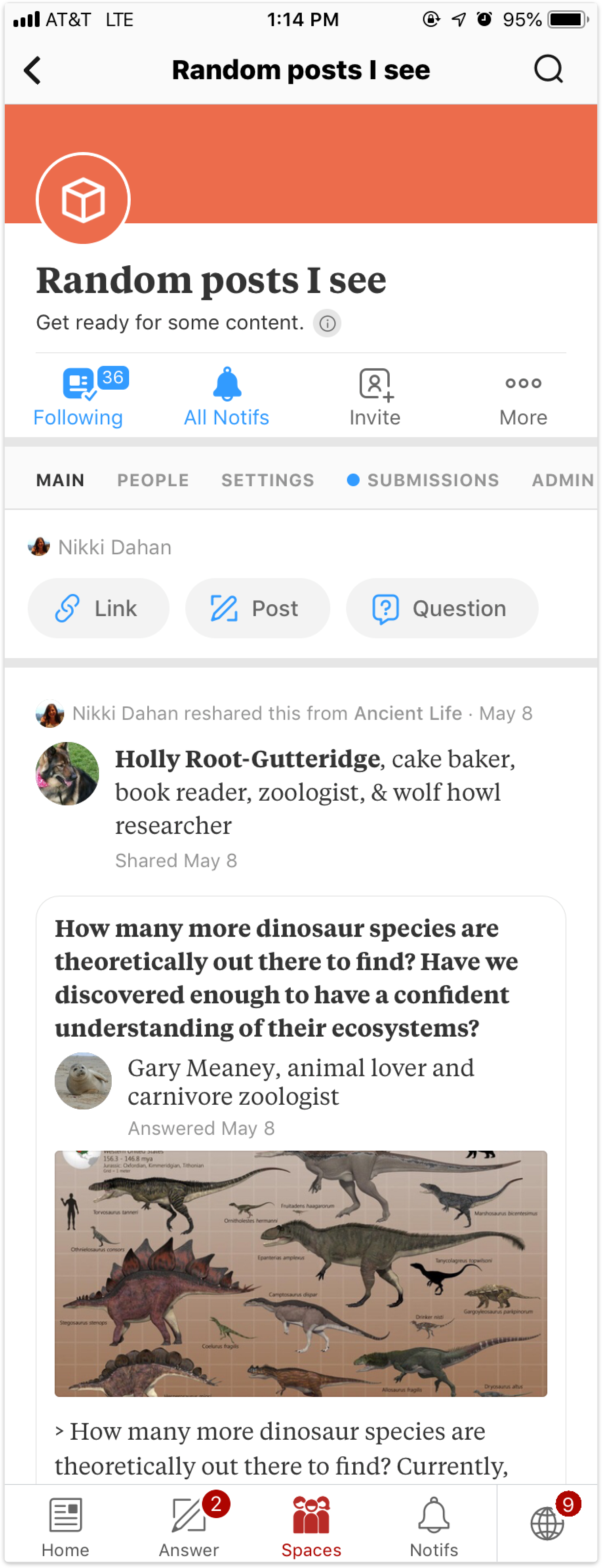Toggle Following for this space

coord(78,397)
